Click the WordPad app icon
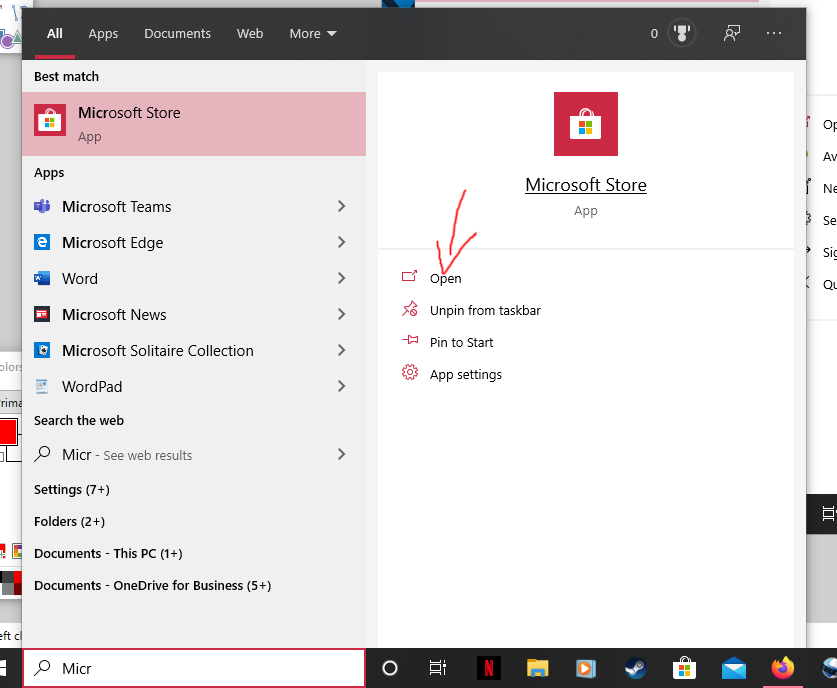Image resolution: width=837 pixels, height=688 pixels. (x=42, y=386)
